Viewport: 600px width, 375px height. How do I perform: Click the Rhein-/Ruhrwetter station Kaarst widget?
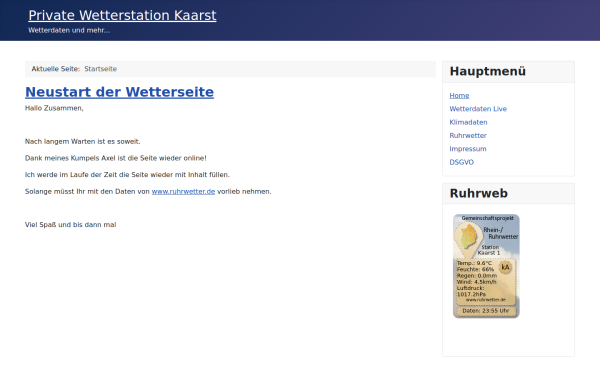click(x=486, y=266)
